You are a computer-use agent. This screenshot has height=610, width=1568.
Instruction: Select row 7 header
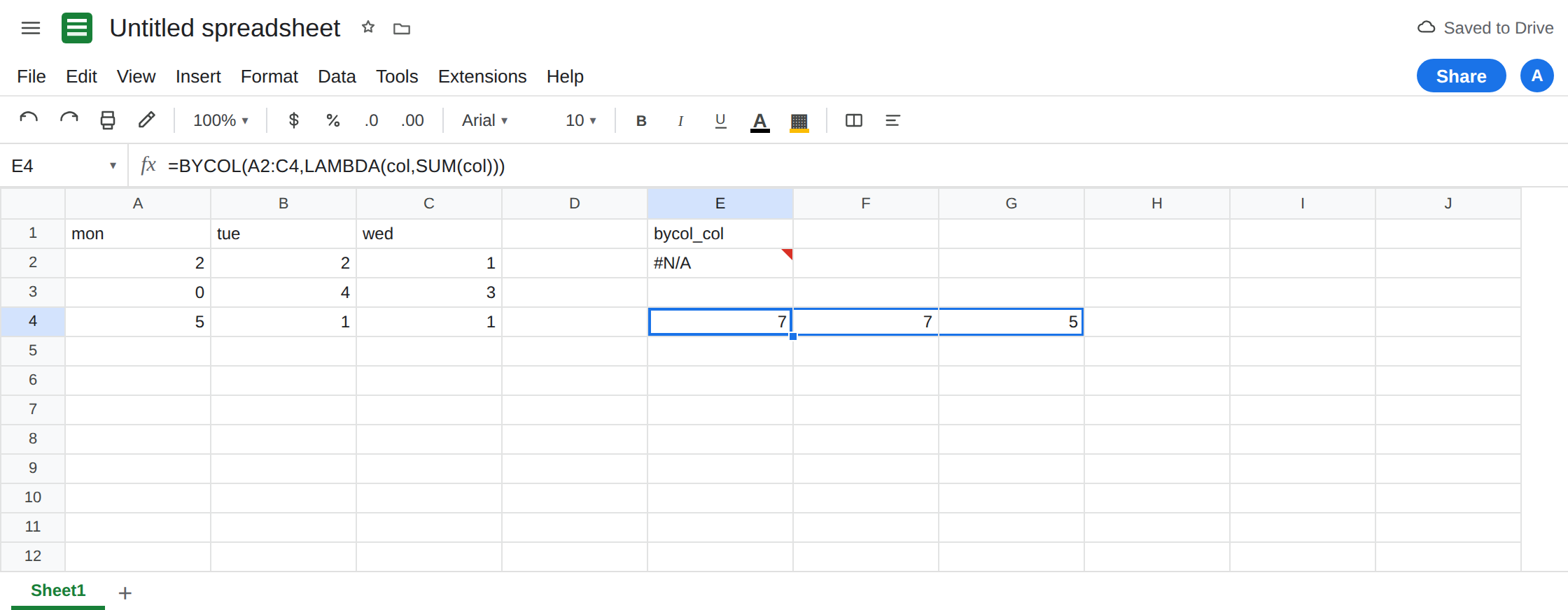point(33,409)
